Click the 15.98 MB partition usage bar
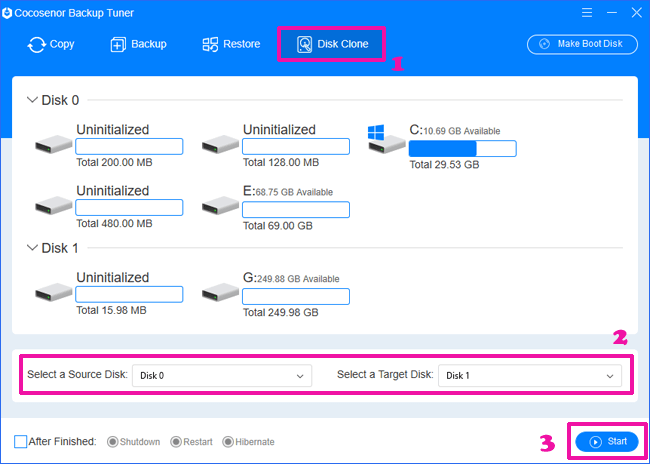Screen dimensions: 650x464 [x=129, y=294]
